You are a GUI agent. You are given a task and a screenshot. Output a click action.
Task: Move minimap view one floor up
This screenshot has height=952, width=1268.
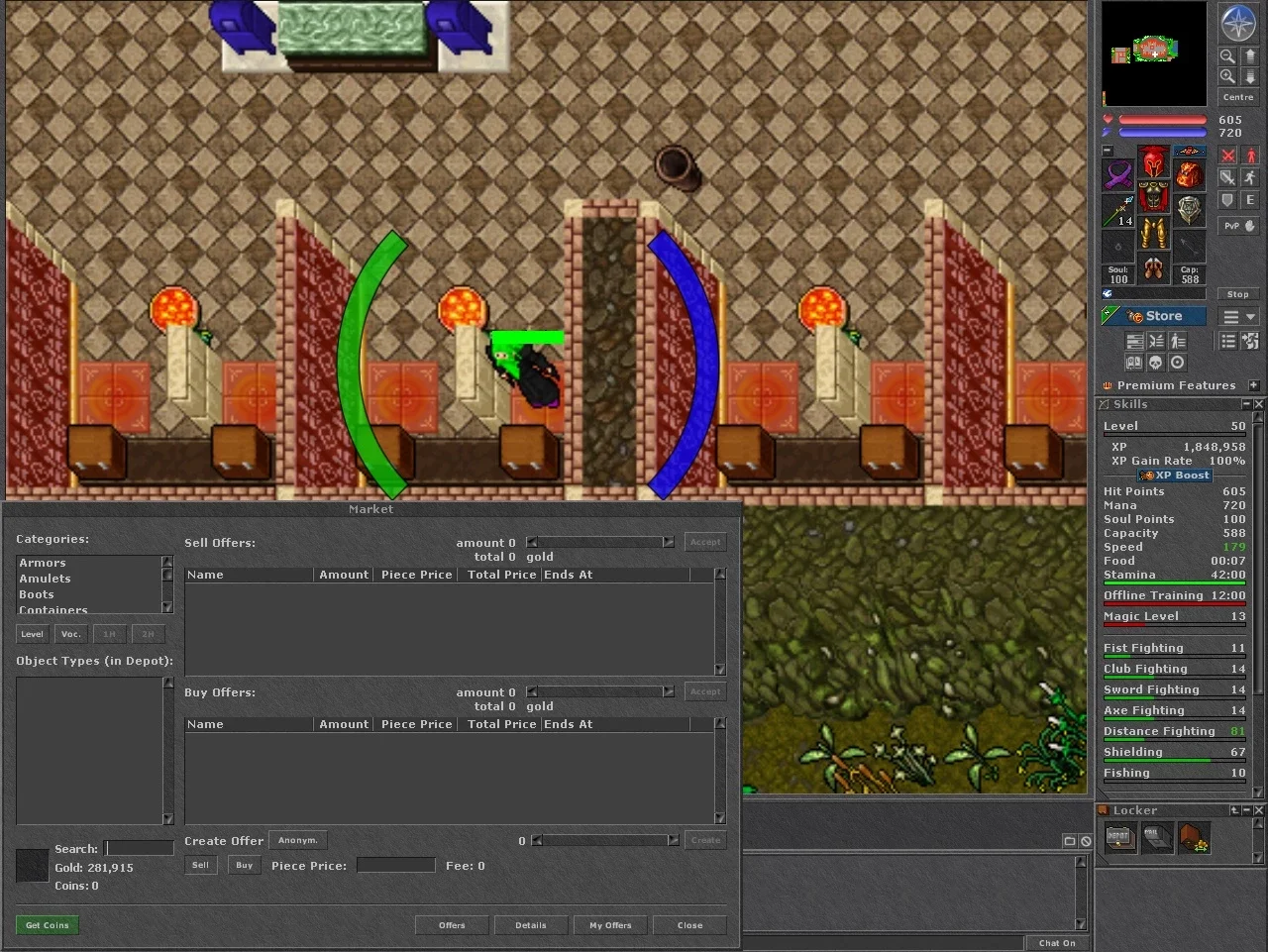pos(1249,56)
